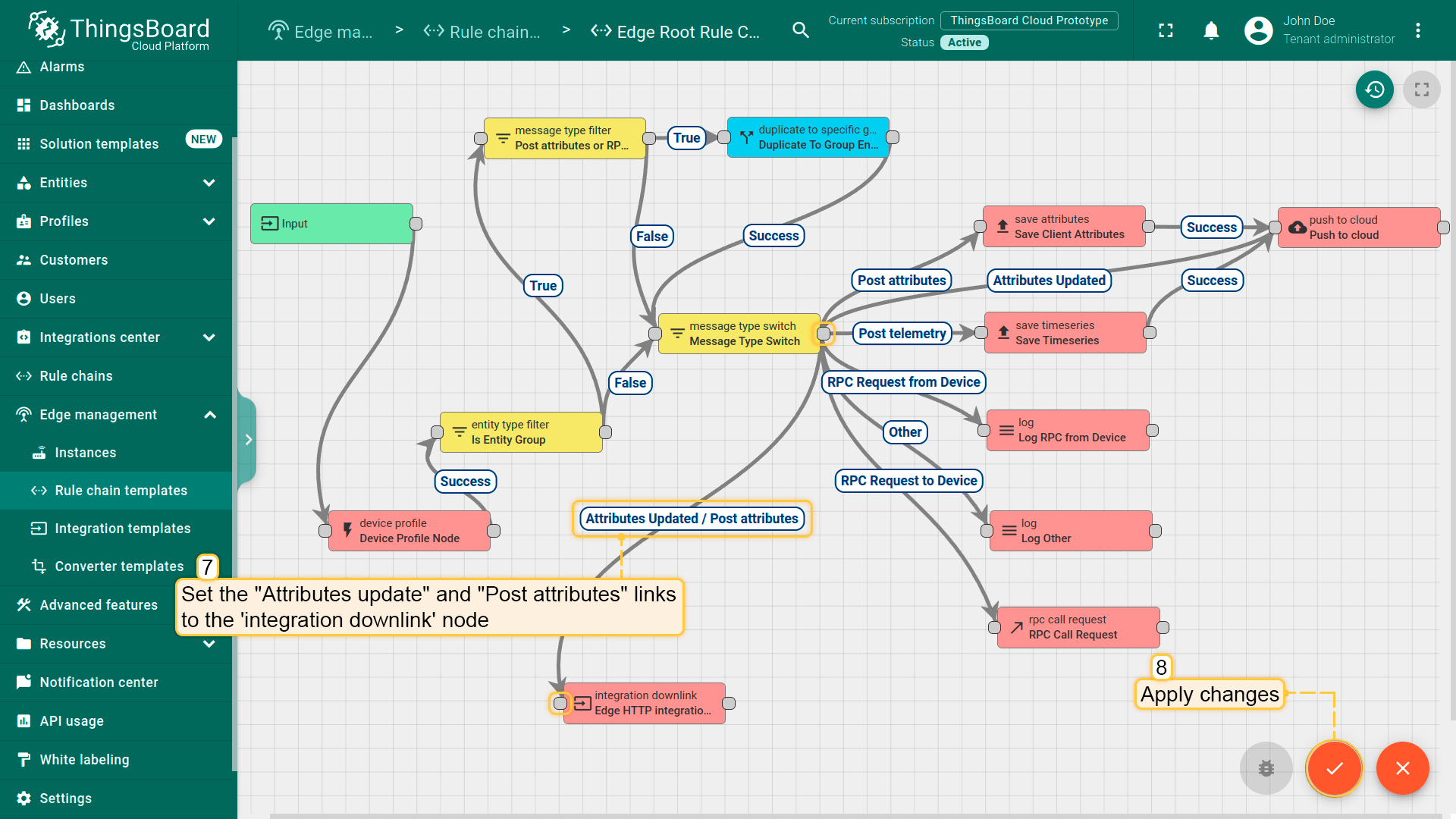1456x819 pixels.
Task: Expand the Profiles menu chevron
Action: [209, 221]
